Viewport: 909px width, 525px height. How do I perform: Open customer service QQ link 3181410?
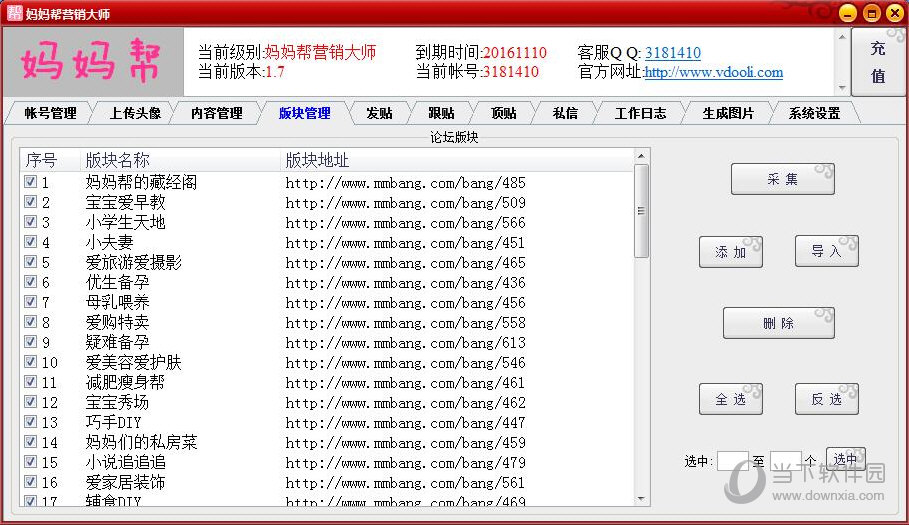click(672, 53)
